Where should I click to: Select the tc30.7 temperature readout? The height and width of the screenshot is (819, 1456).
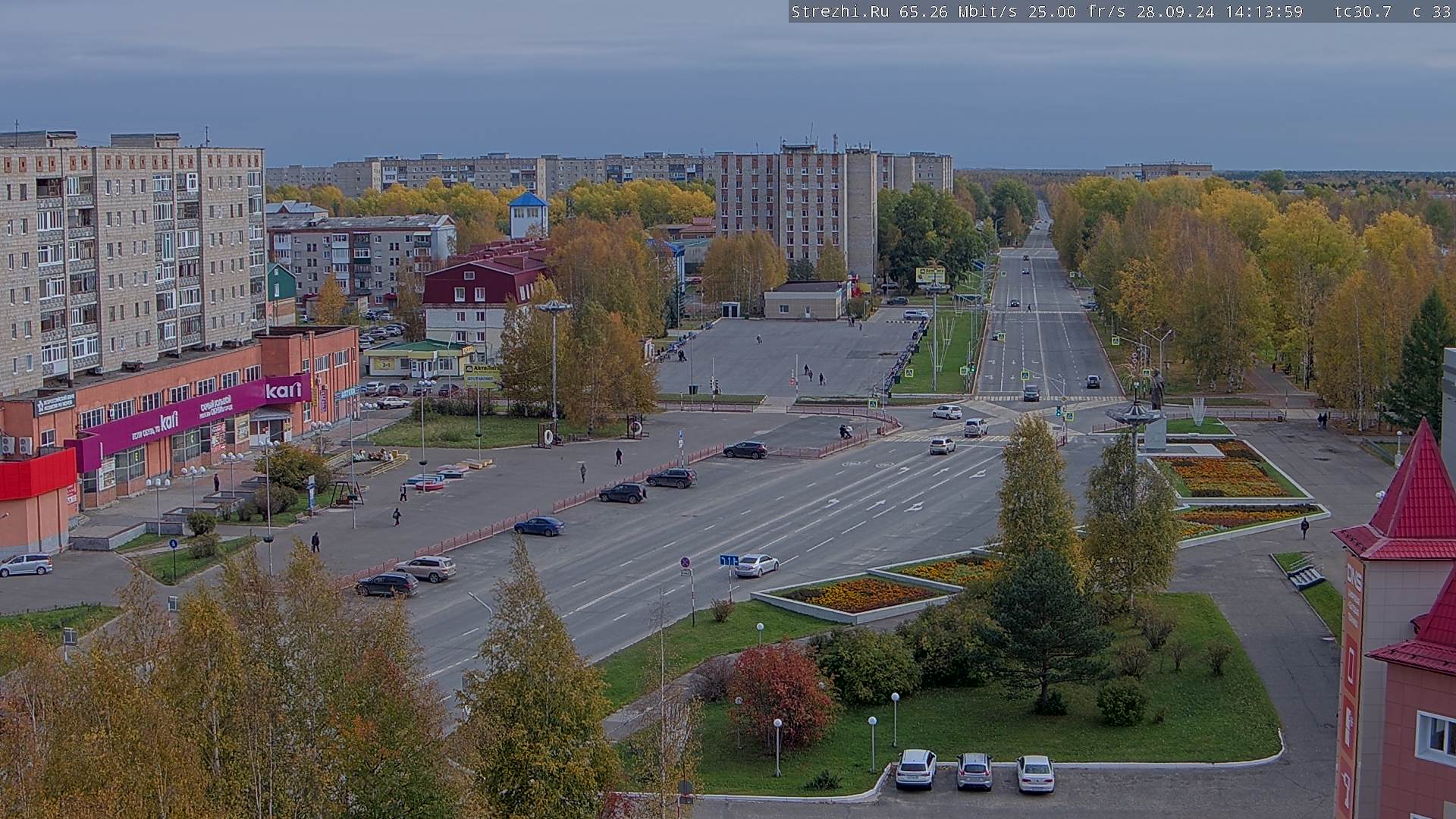(x=1363, y=11)
